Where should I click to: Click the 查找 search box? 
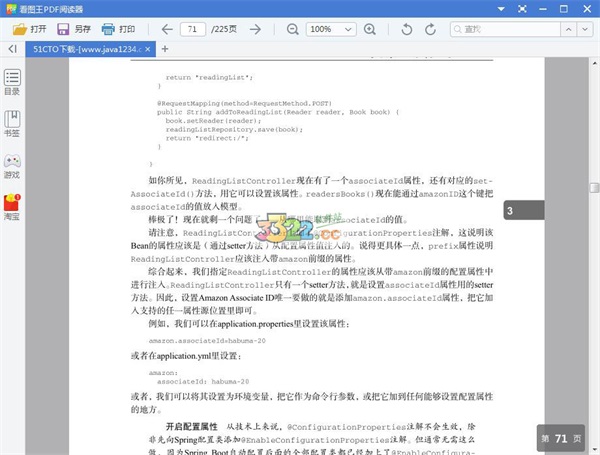point(505,29)
